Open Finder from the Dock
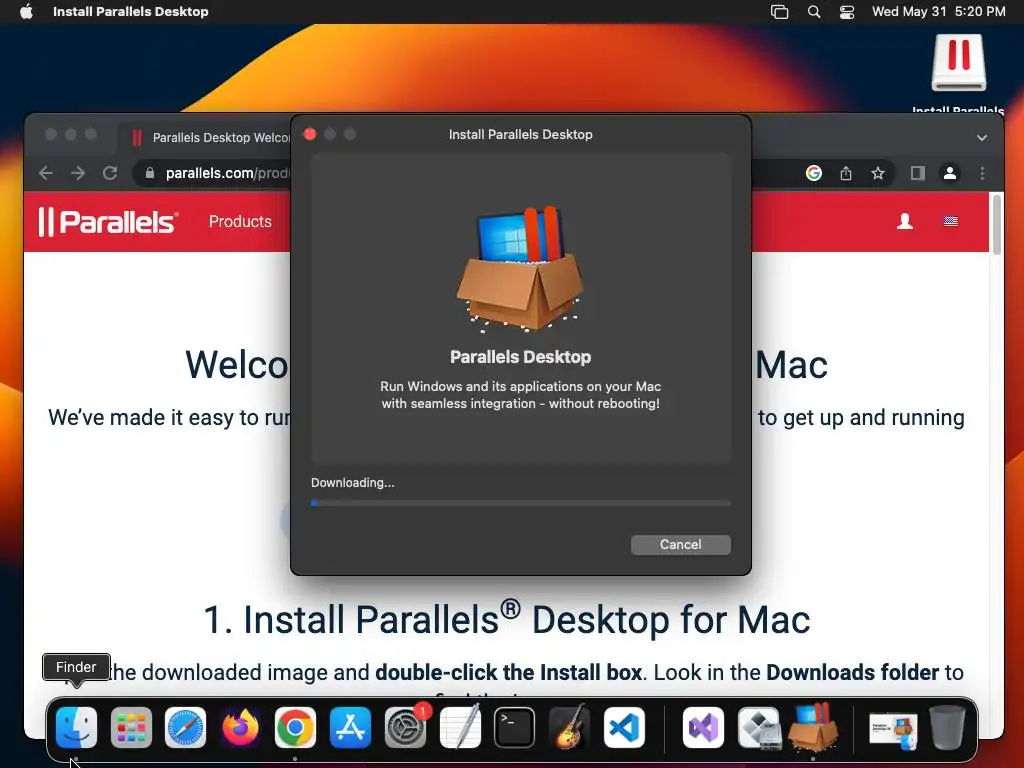This screenshot has height=768, width=1024. pos(76,728)
